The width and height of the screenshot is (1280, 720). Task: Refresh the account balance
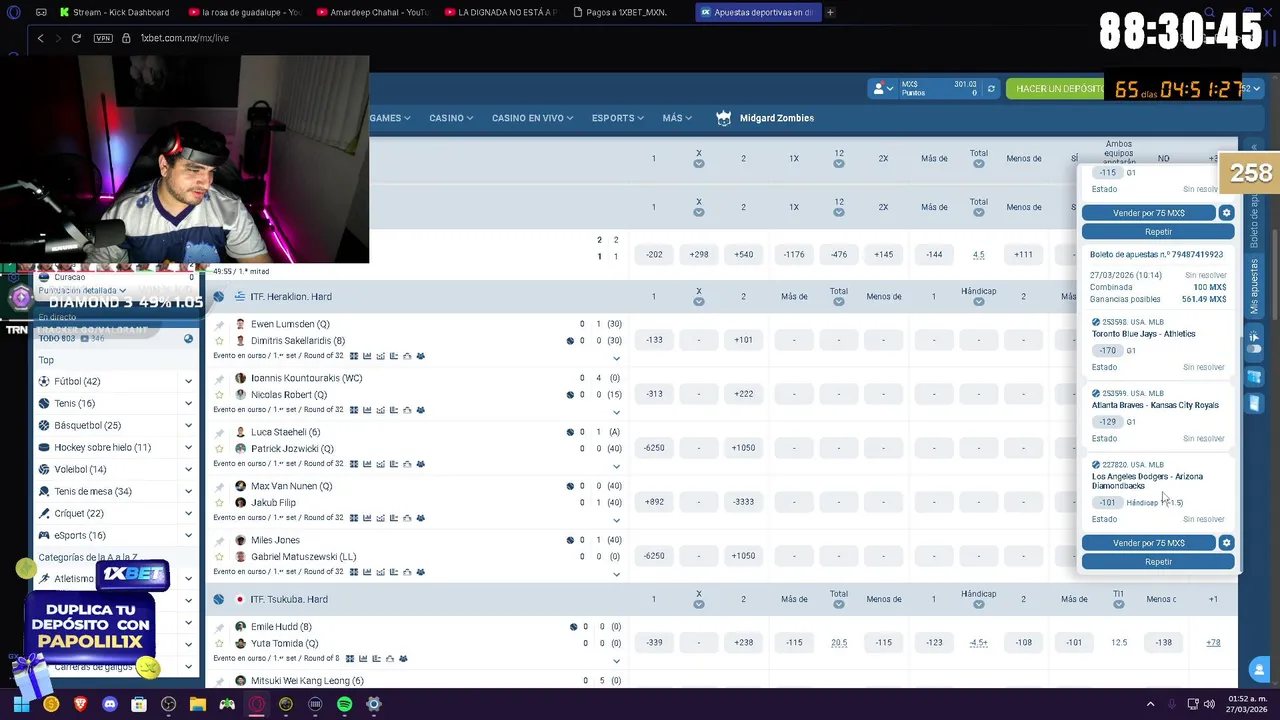point(991,89)
